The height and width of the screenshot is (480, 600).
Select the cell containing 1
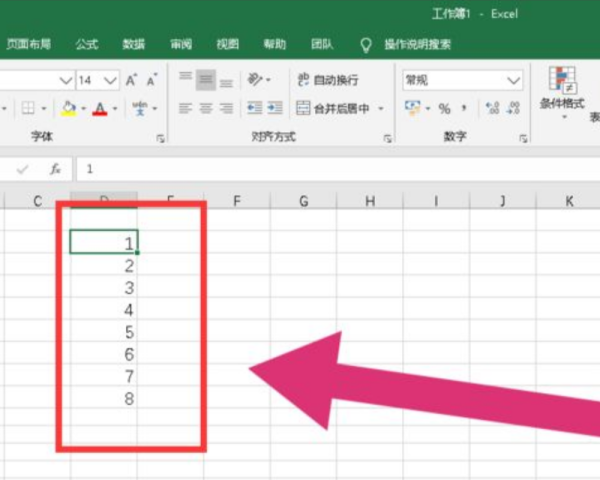[104, 242]
